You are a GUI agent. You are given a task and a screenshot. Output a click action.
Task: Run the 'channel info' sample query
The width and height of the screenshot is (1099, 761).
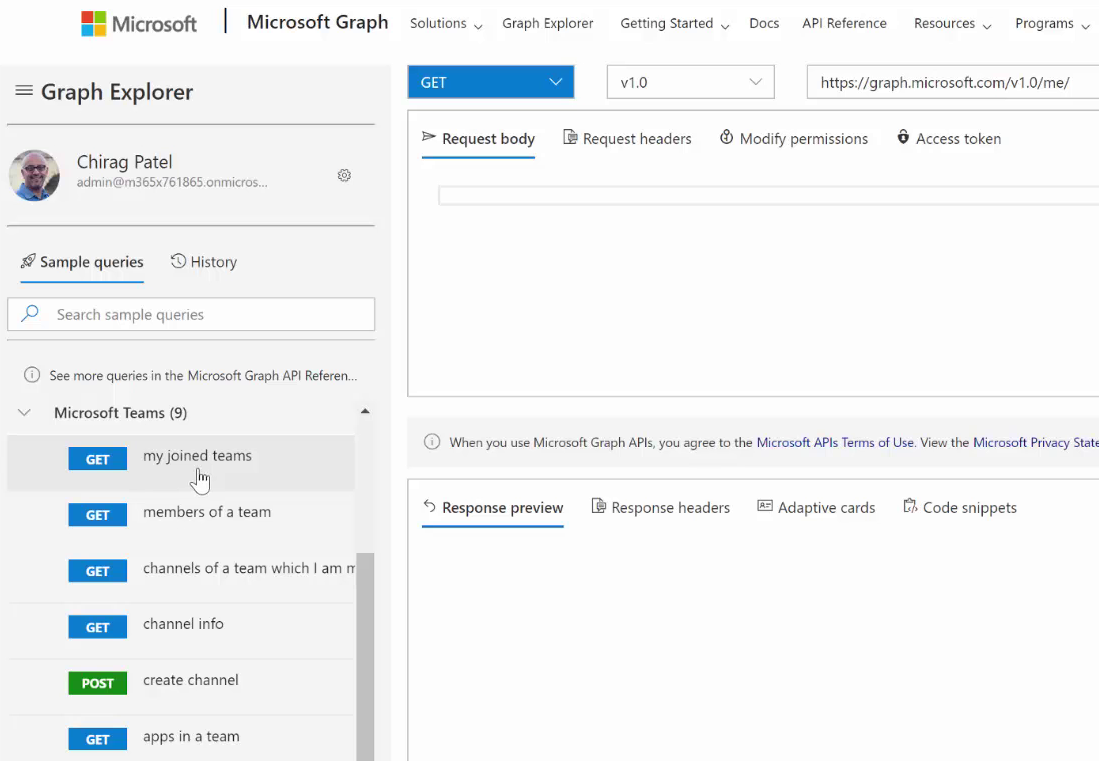(x=181, y=631)
